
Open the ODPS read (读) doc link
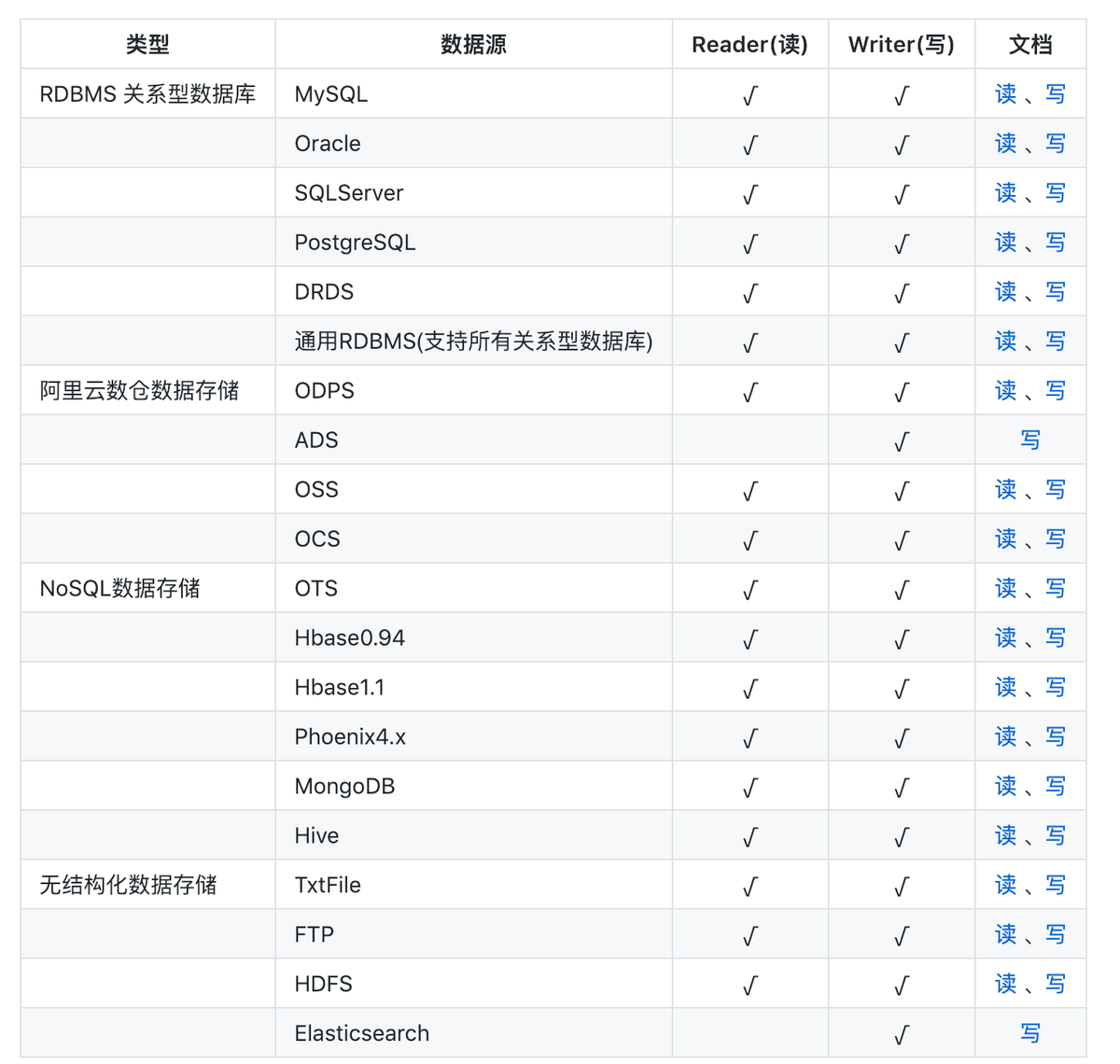[x=1005, y=391]
